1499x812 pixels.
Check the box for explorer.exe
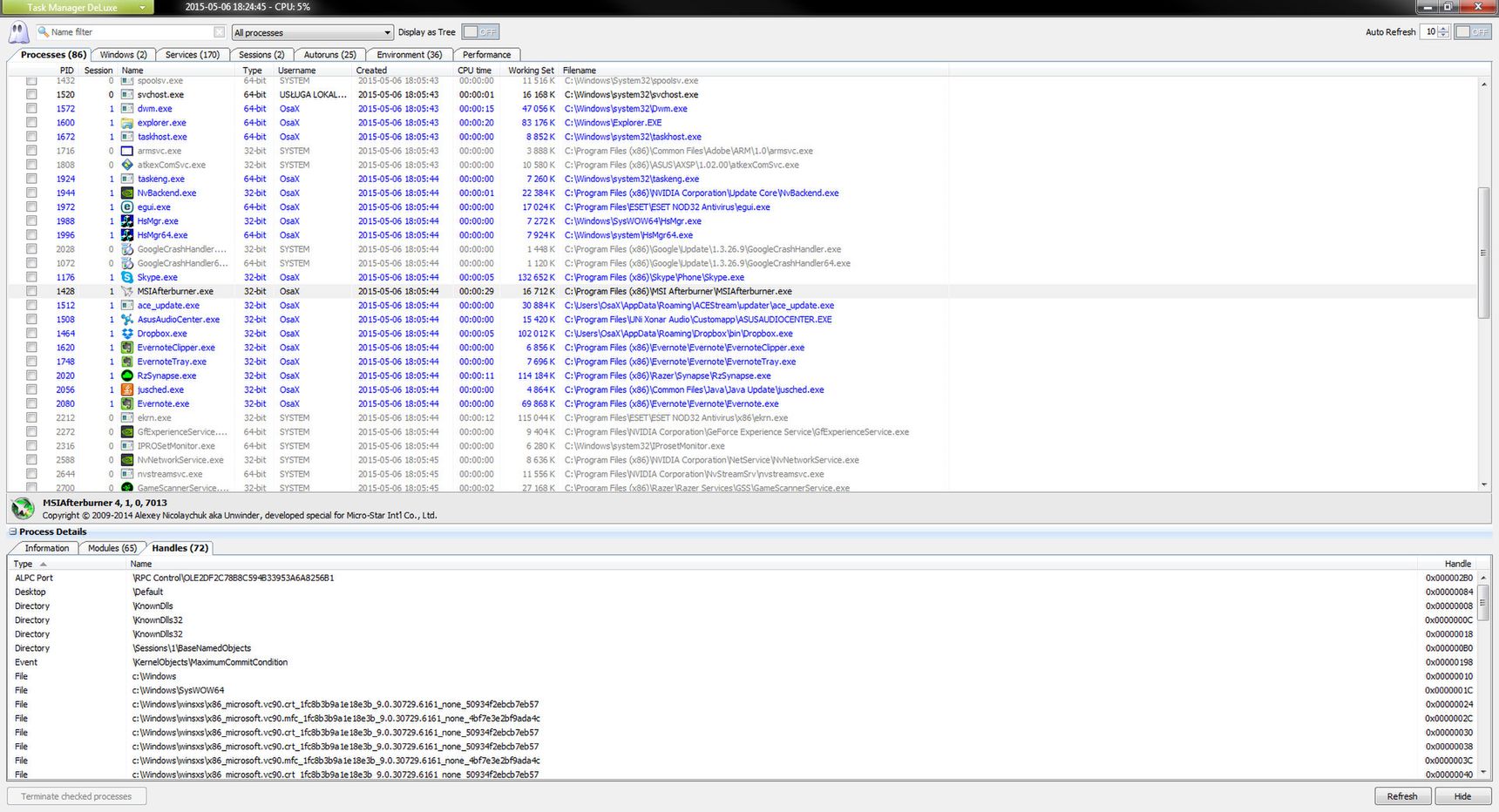(31, 123)
